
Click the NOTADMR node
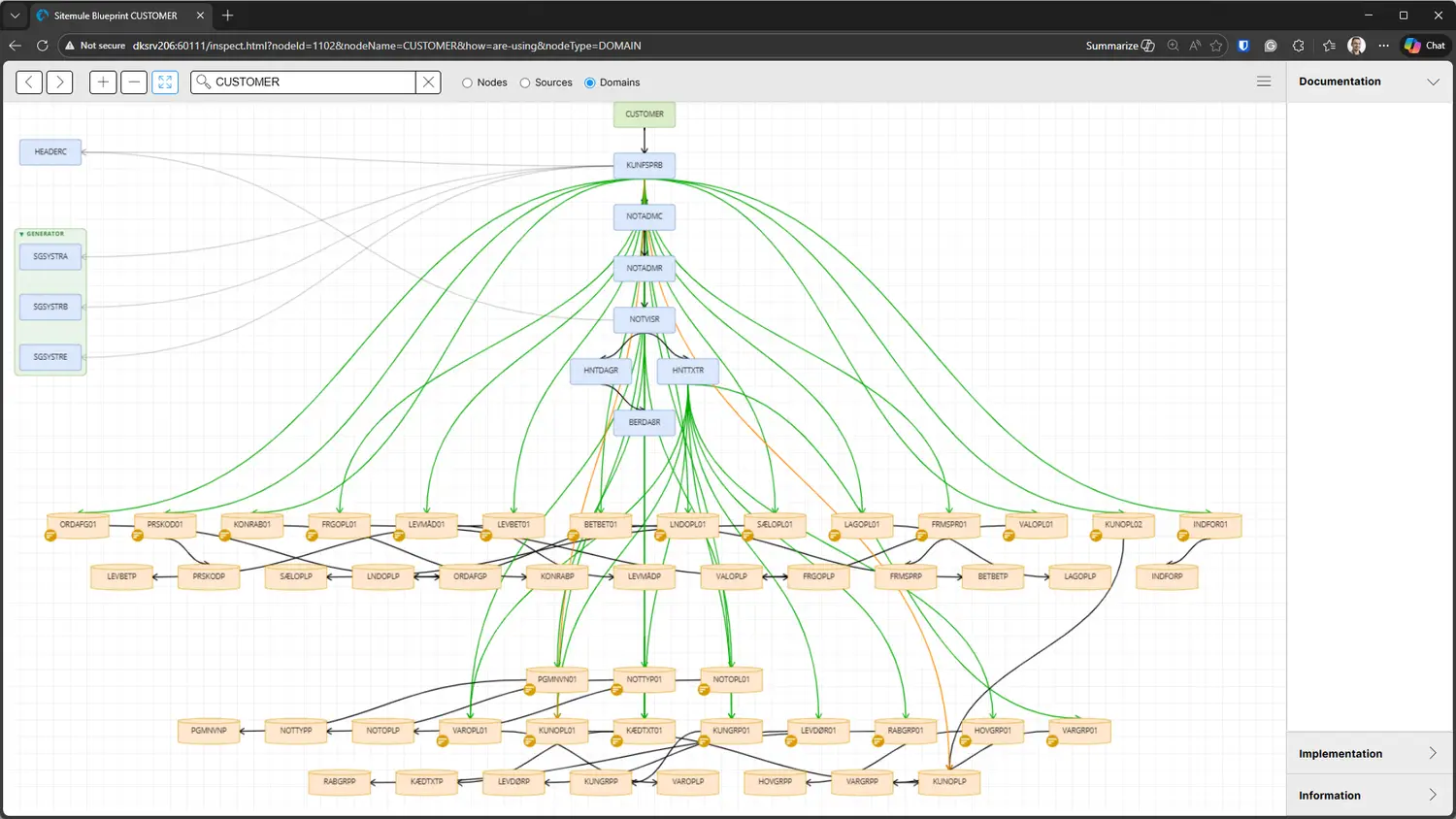click(645, 268)
